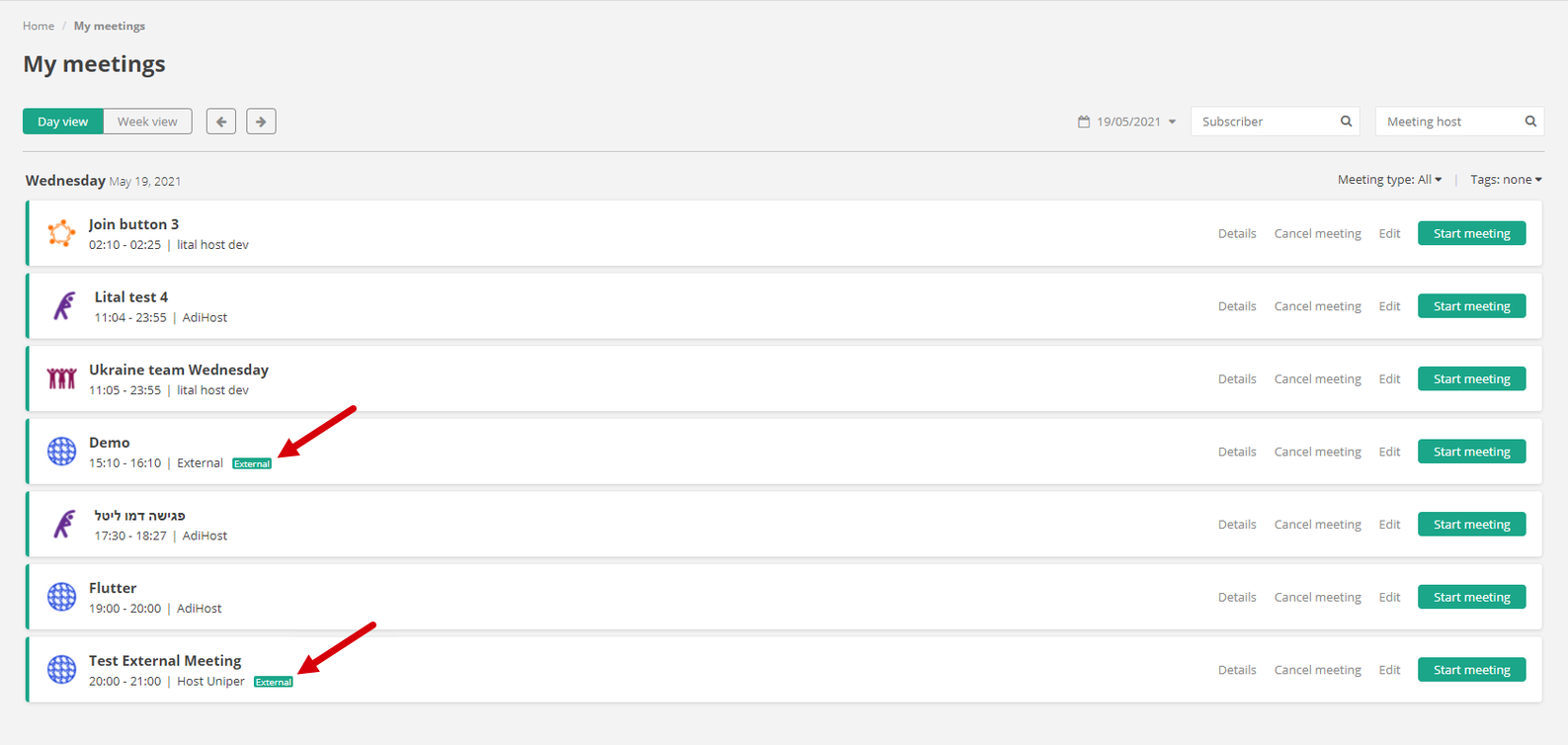Cancel the Ukraine team Wednesday meeting
Viewport: 1568px width, 745px height.
point(1317,378)
